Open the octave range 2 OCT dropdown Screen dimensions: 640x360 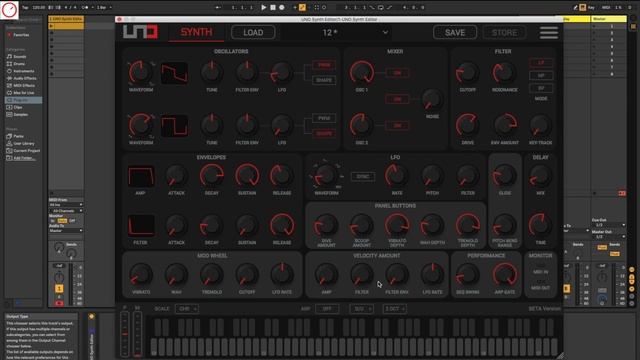[395, 309]
